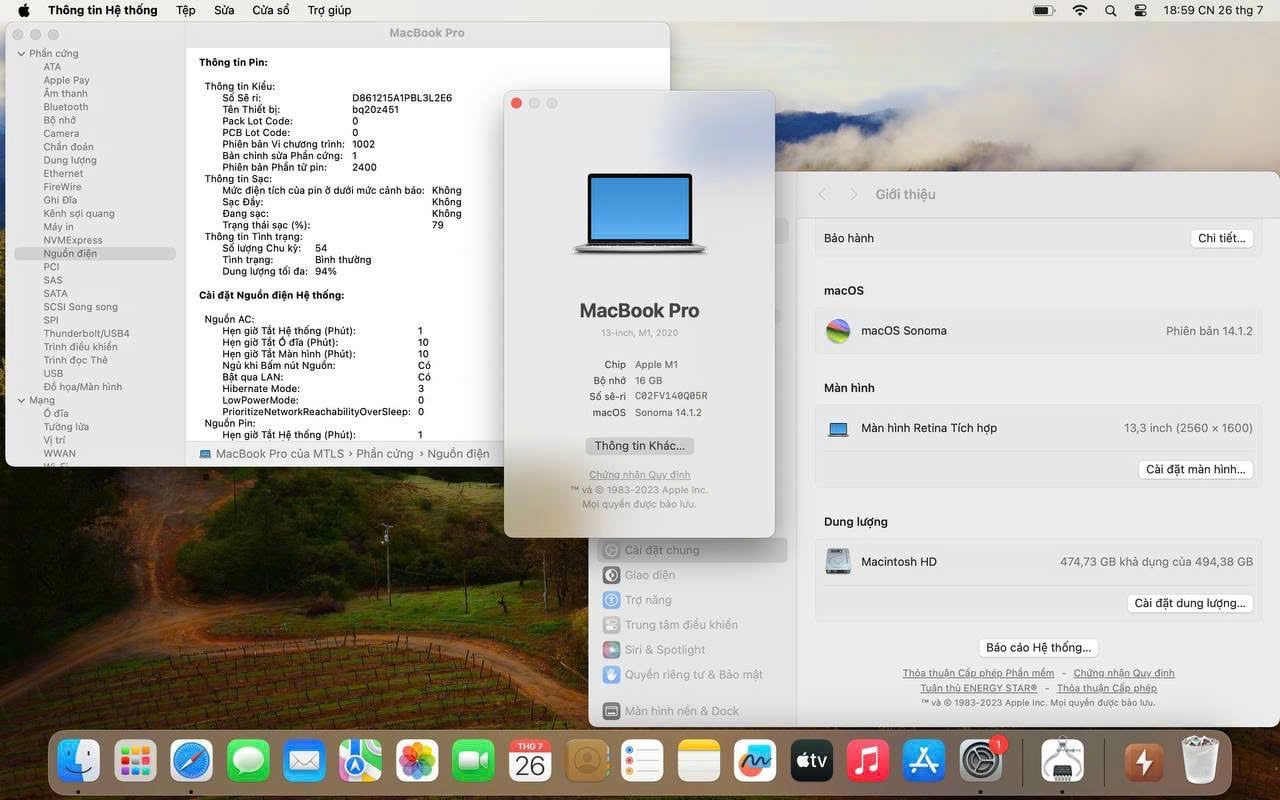
Task: Open the Calendar app in the Dock
Action: click(530, 761)
